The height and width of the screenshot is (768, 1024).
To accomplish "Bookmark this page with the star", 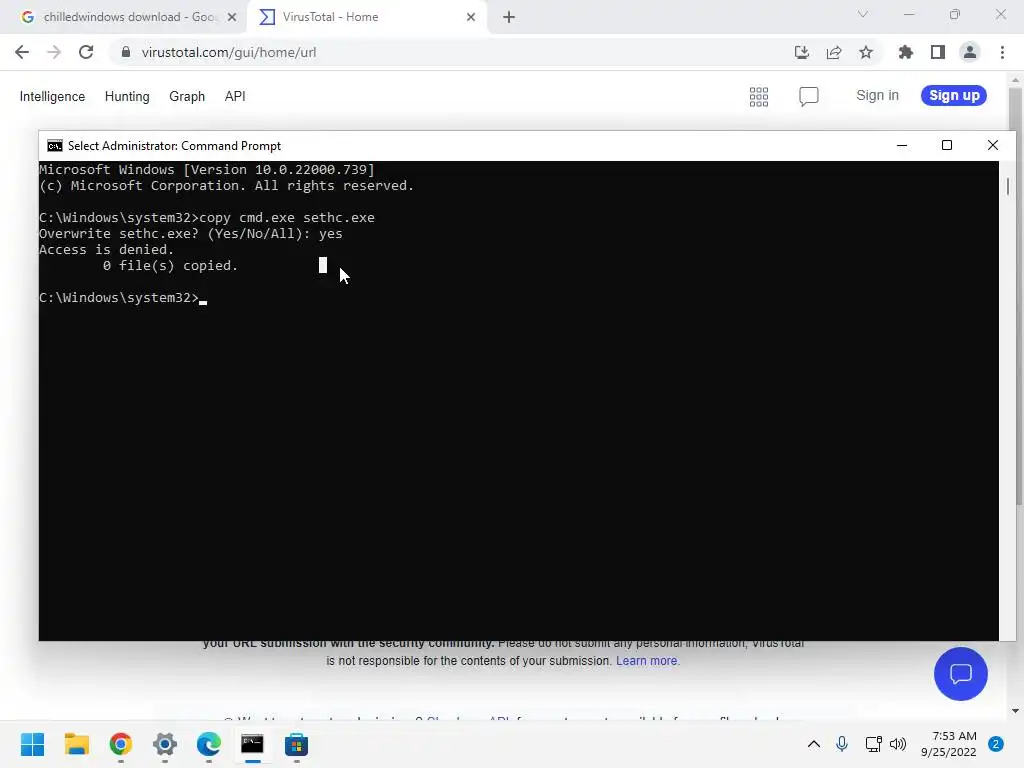I will click(866, 52).
